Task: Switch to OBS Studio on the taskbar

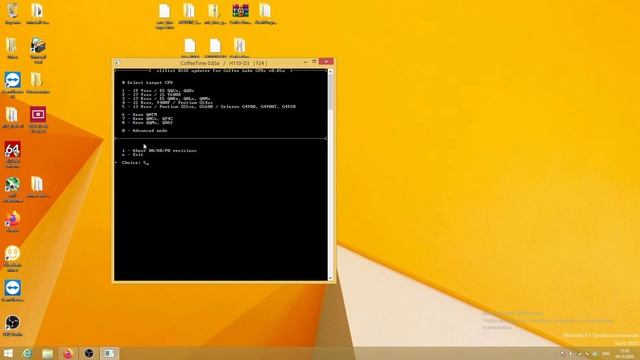Action: 89,353
